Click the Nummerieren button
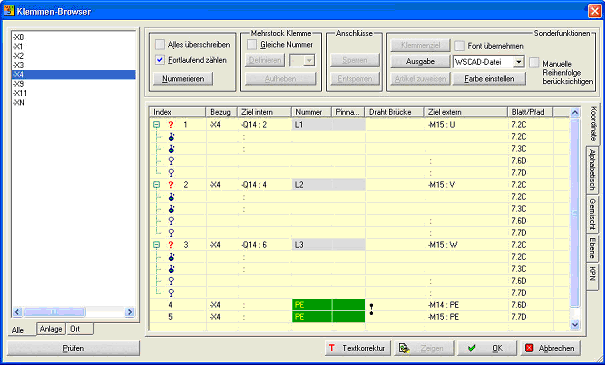605x365 pixels. pyautogui.click(x=183, y=79)
